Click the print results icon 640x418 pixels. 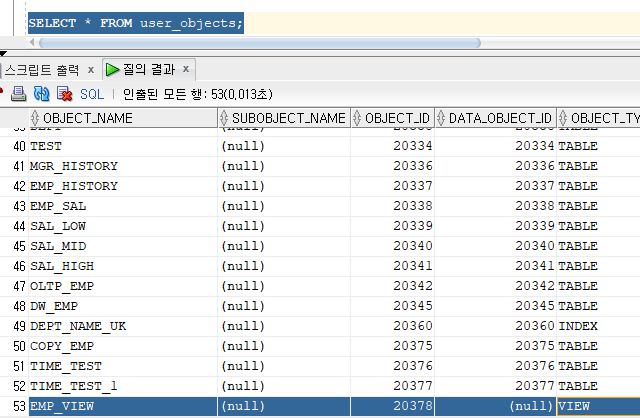(x=18, y=94)
